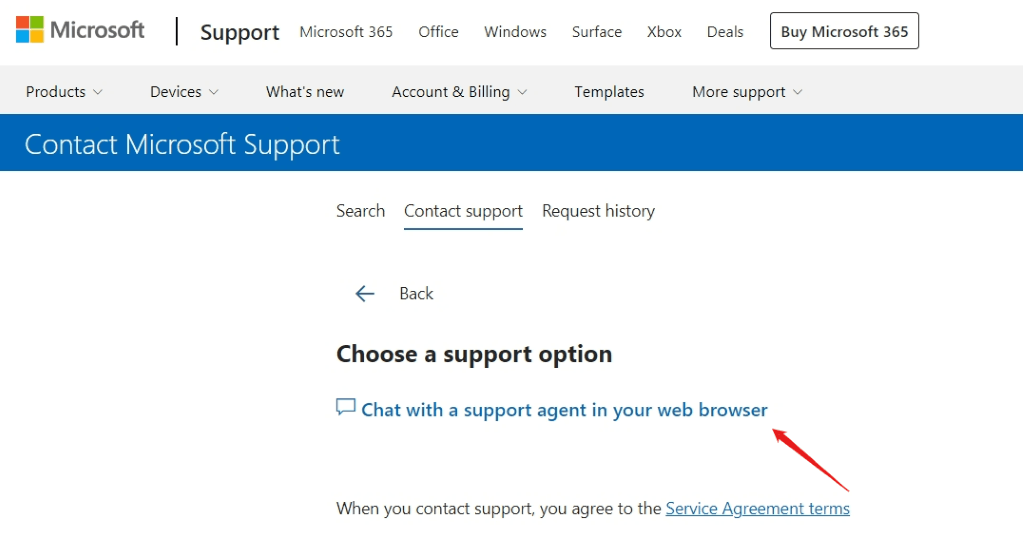Click the Microsoft logo icon
The width and height of the screenshot is (1024, 542).
[29, 30]
